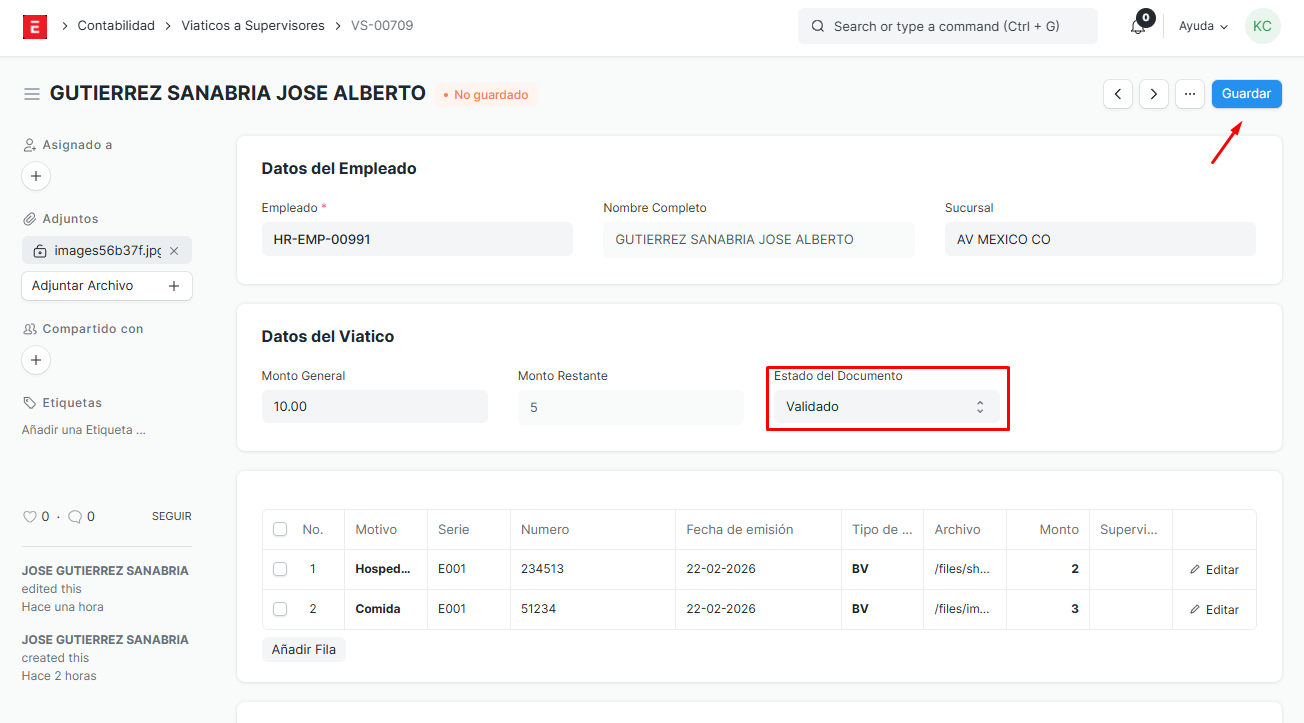This screenshot has width=1304, height=723.
Task: Open the Estado del Documento dropdown
Action: [886, 407]
